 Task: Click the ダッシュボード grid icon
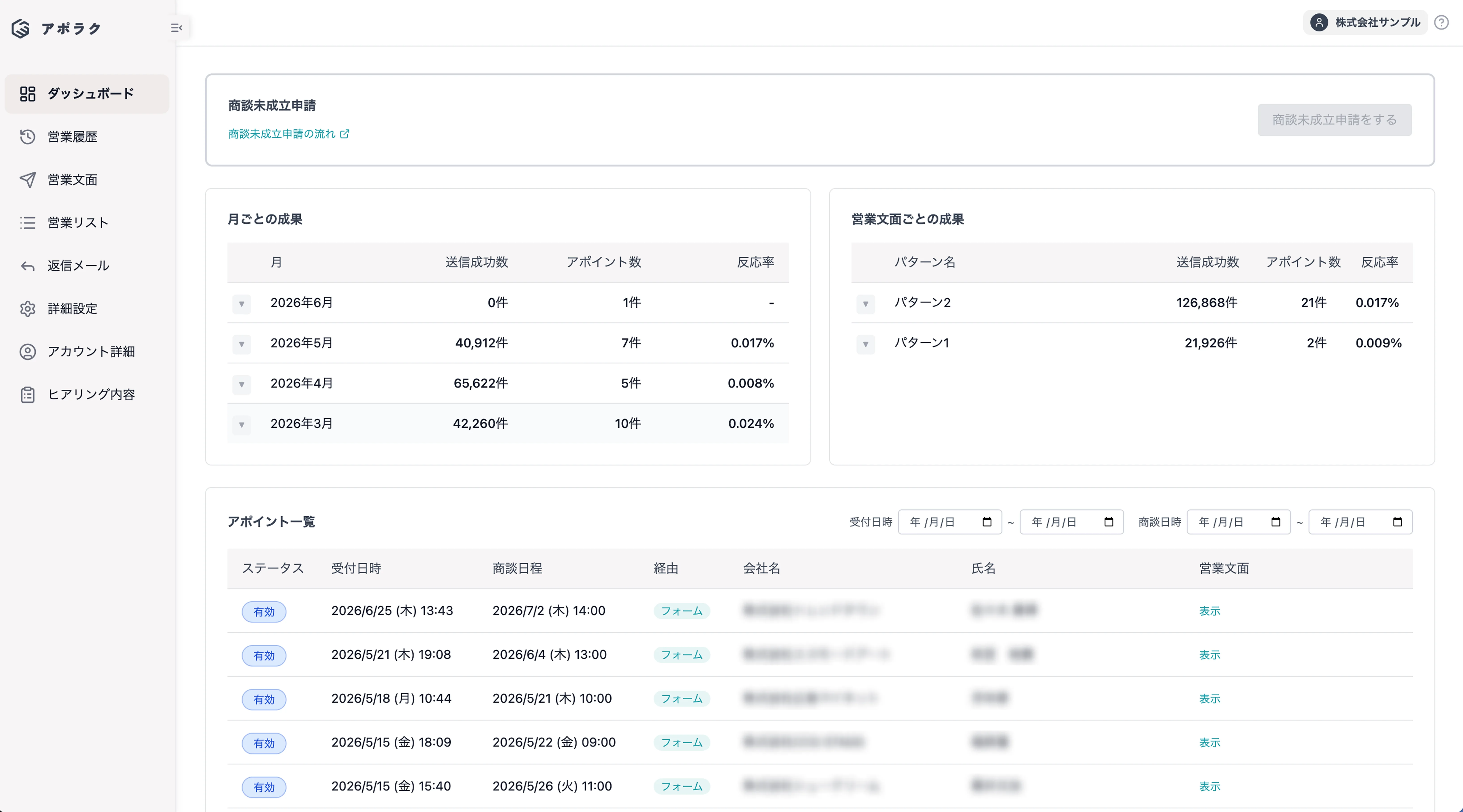click(x=28, y=94)
